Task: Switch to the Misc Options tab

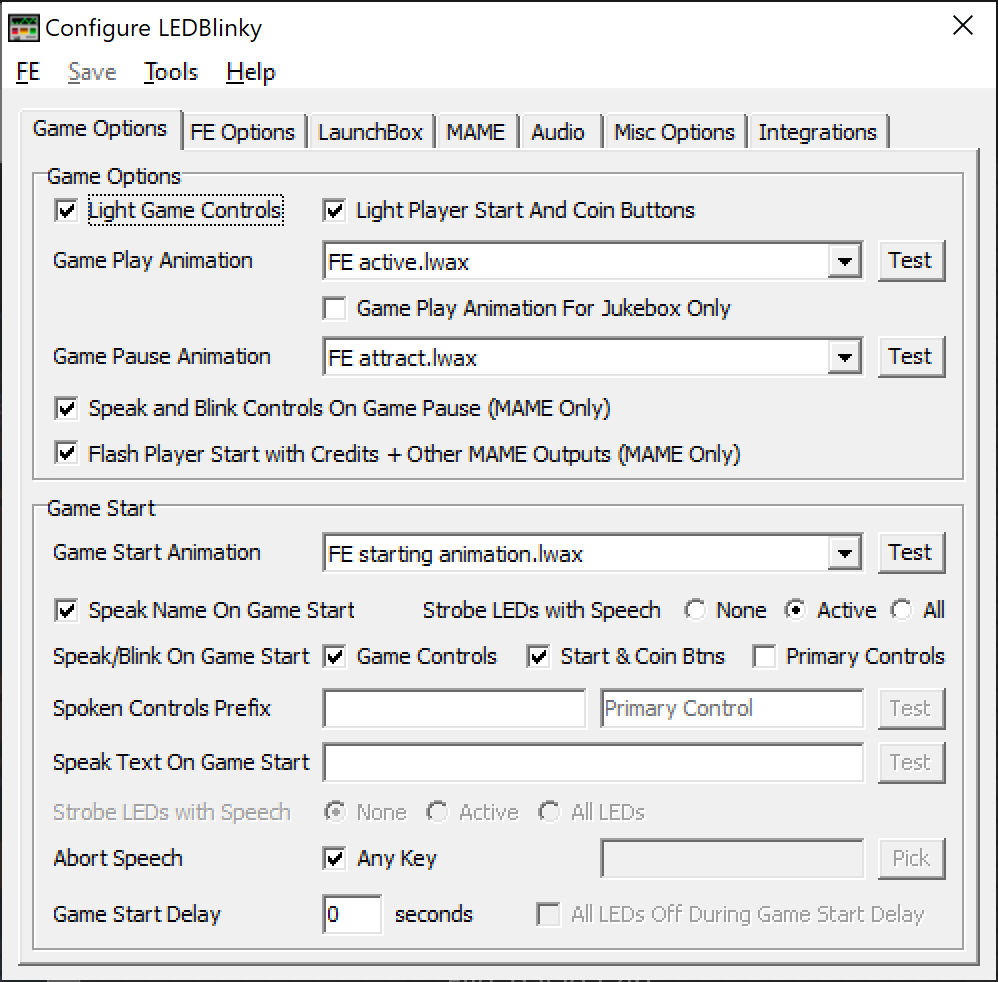Action: (674, 132)
